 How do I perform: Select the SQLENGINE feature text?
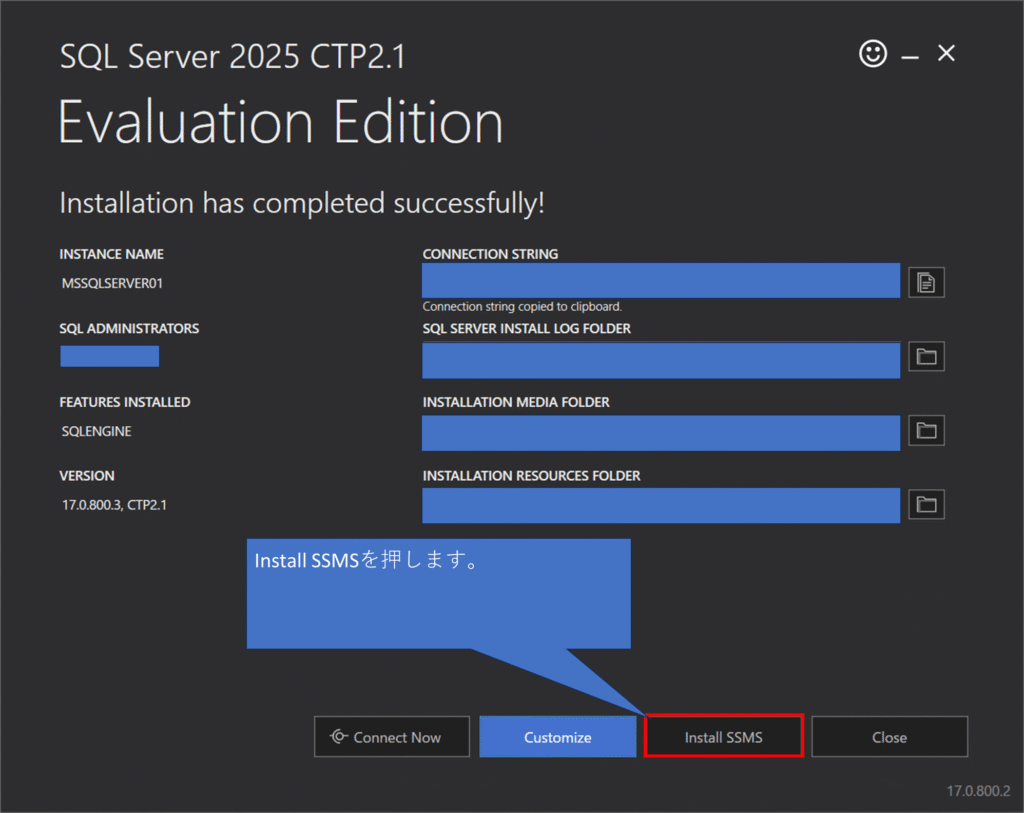pyautogui.click(x=97, y=431)
